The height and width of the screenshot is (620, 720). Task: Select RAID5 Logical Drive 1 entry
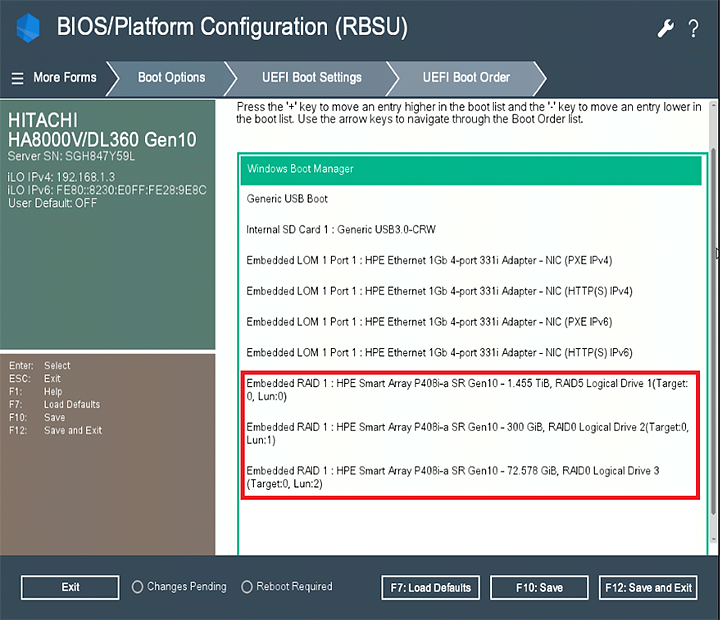[x=469, y=390]
